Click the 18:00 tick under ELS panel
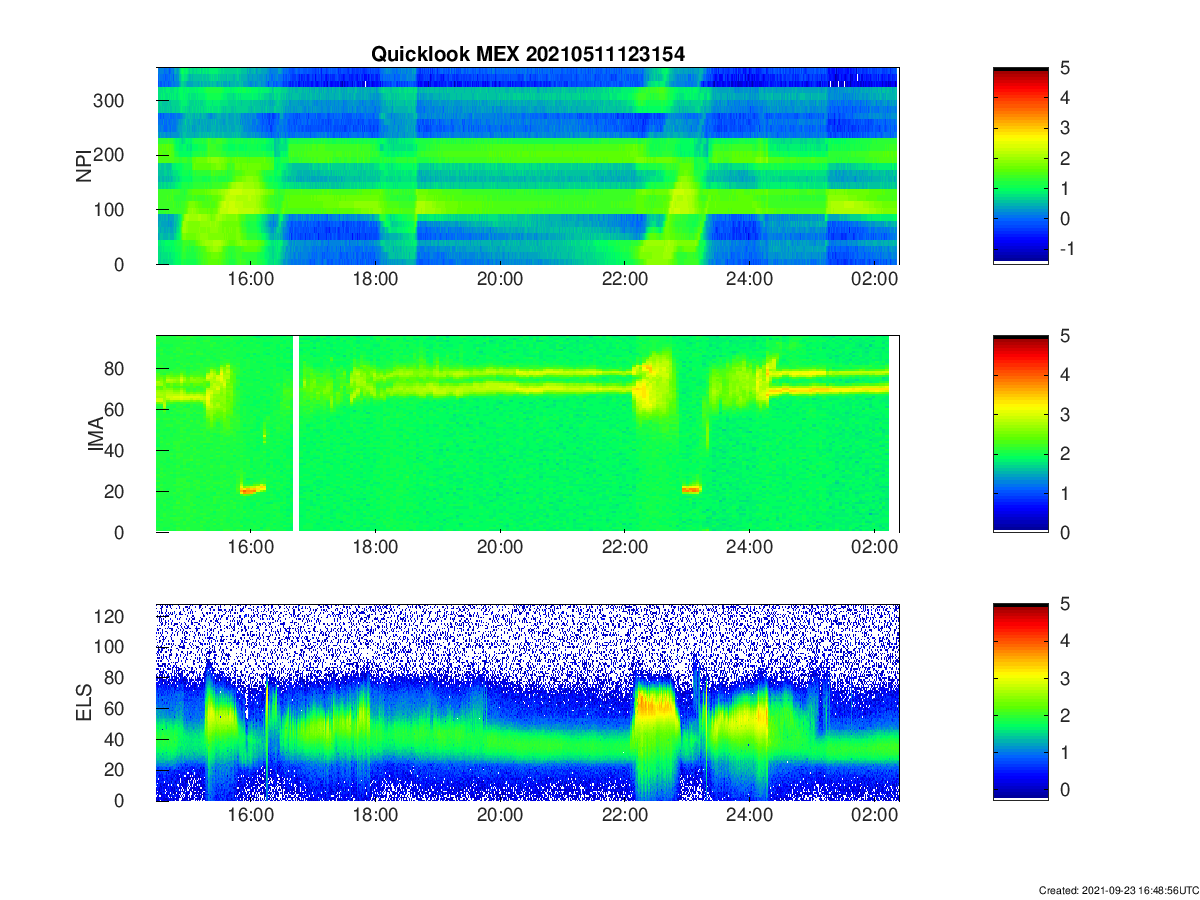This screenshot has width=1200, height=900. (375, 817)
